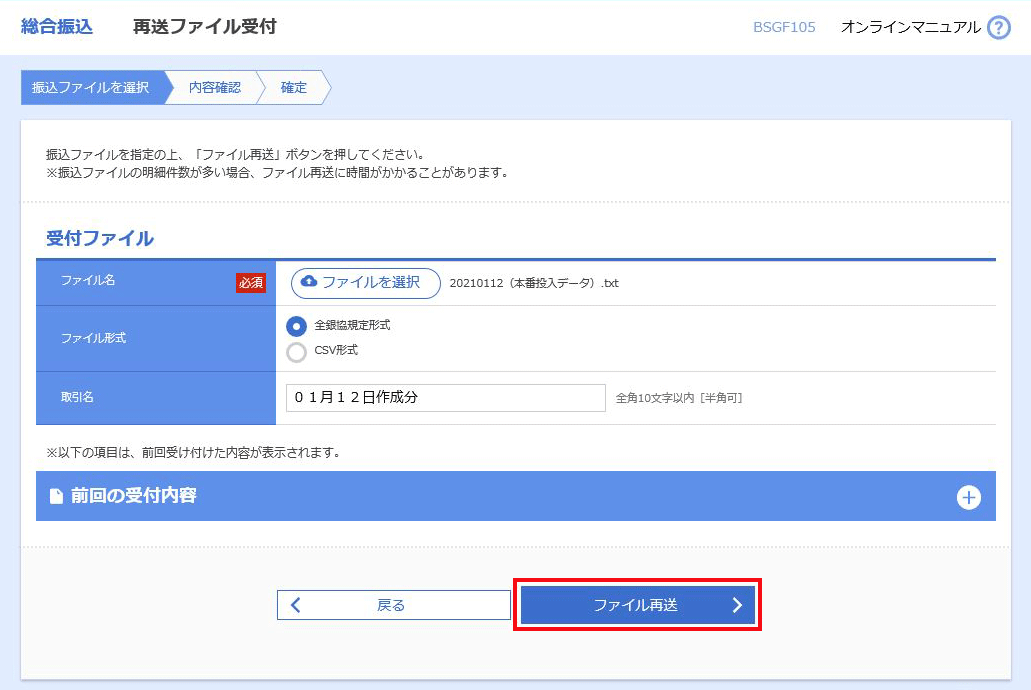
Task: Click the CSV形式 label text
Action: point(336,351)
